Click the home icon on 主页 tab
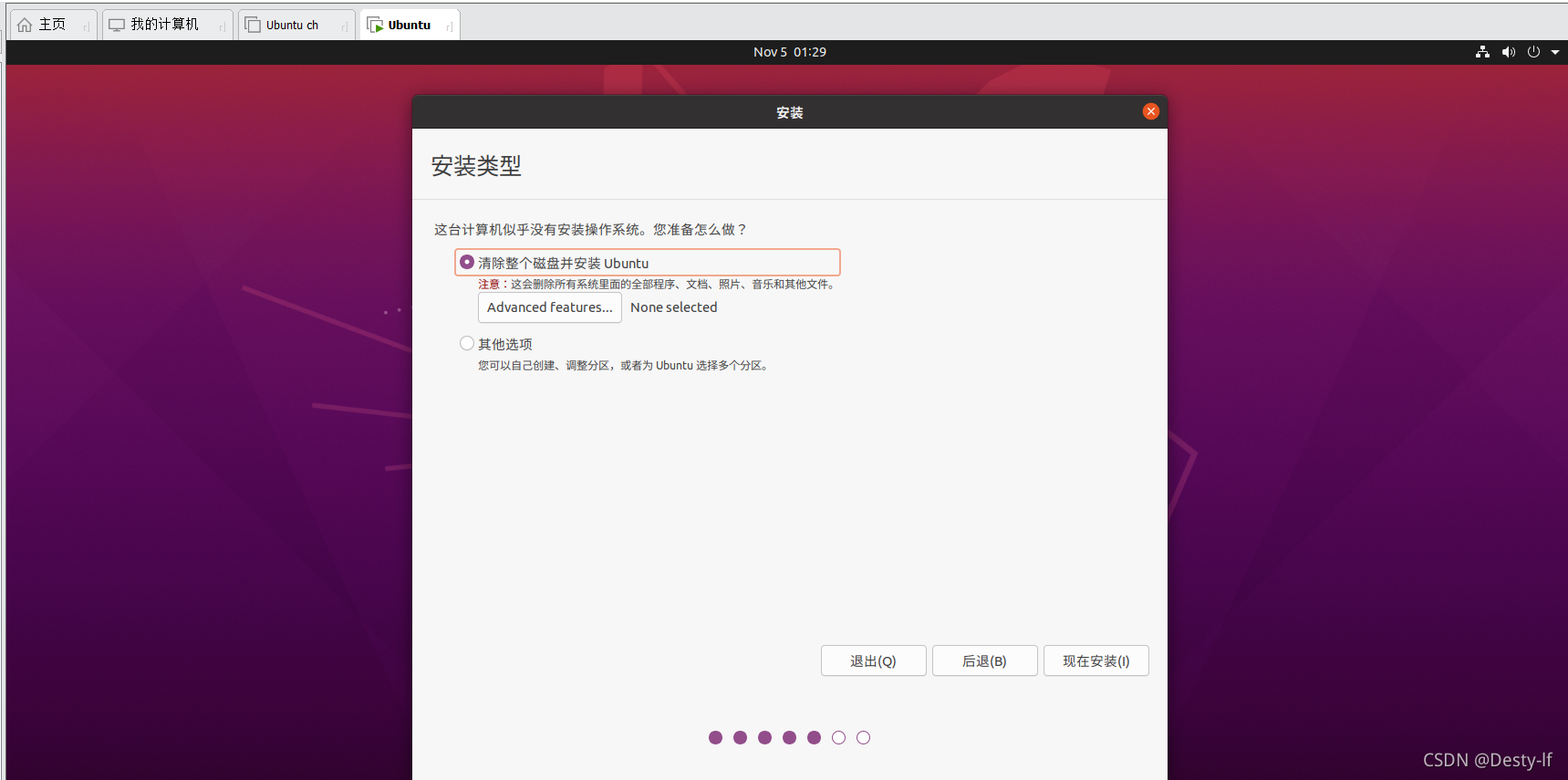Screen dimensions: 1568x780 [x=25, y=25]
